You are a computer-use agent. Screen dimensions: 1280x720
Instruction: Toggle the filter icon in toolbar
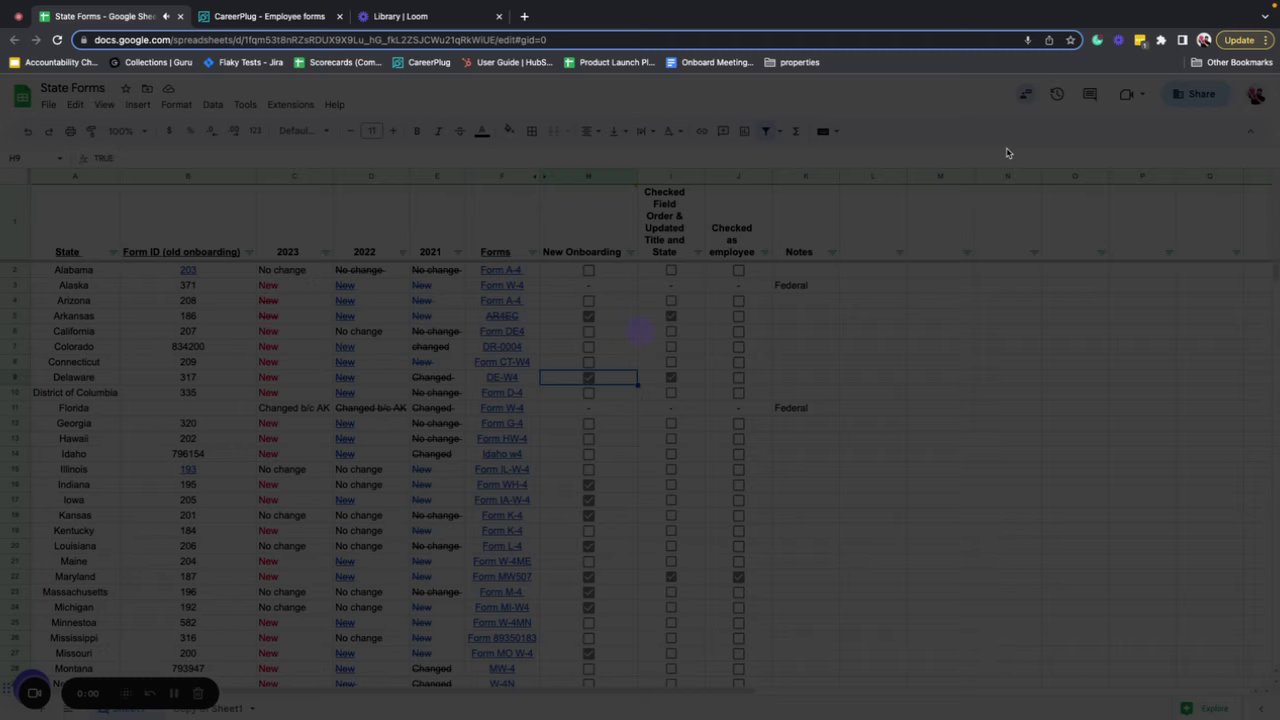pos(765,131)
